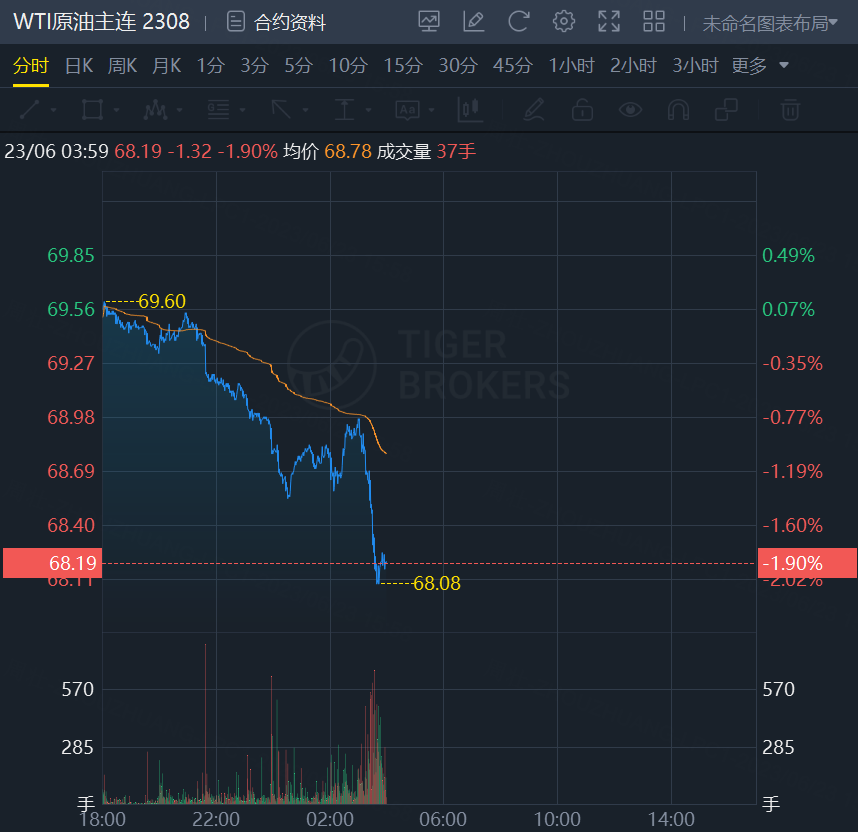This screenshot has width=858, height=832.
Task: Enter fullscreen chart mode
Action: [609, 21]
